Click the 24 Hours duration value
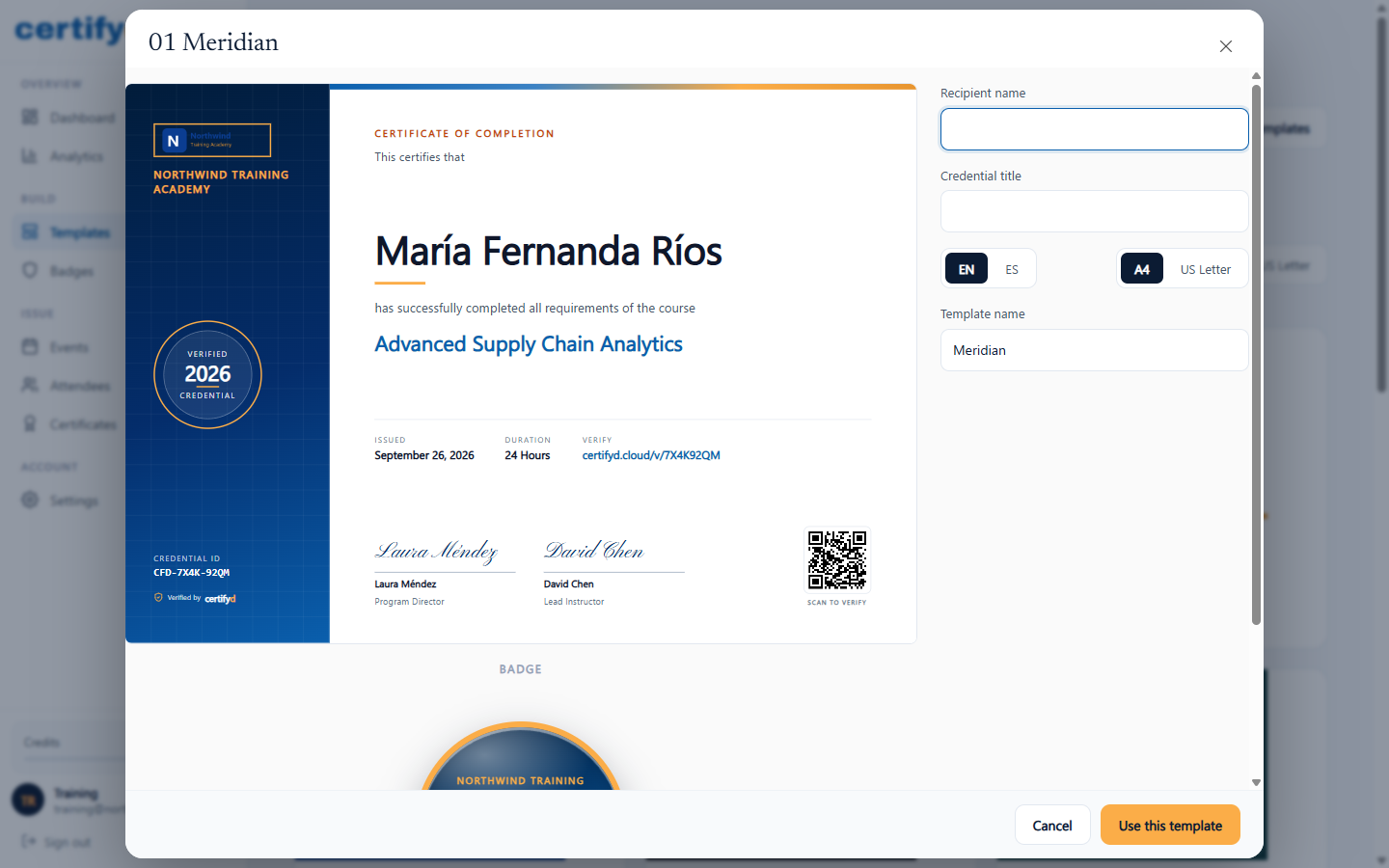 528,455
